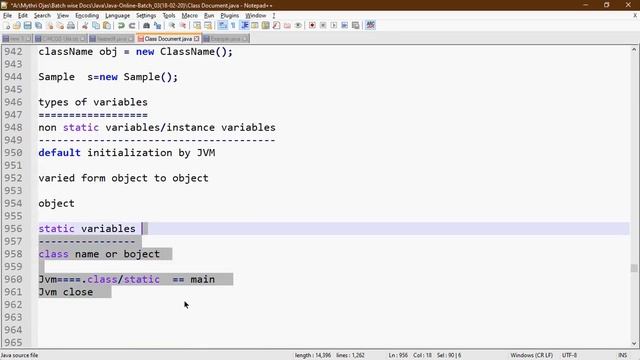Open a file using the Open icon
This screenshot has width=640, height=360.
pos(17,25)
